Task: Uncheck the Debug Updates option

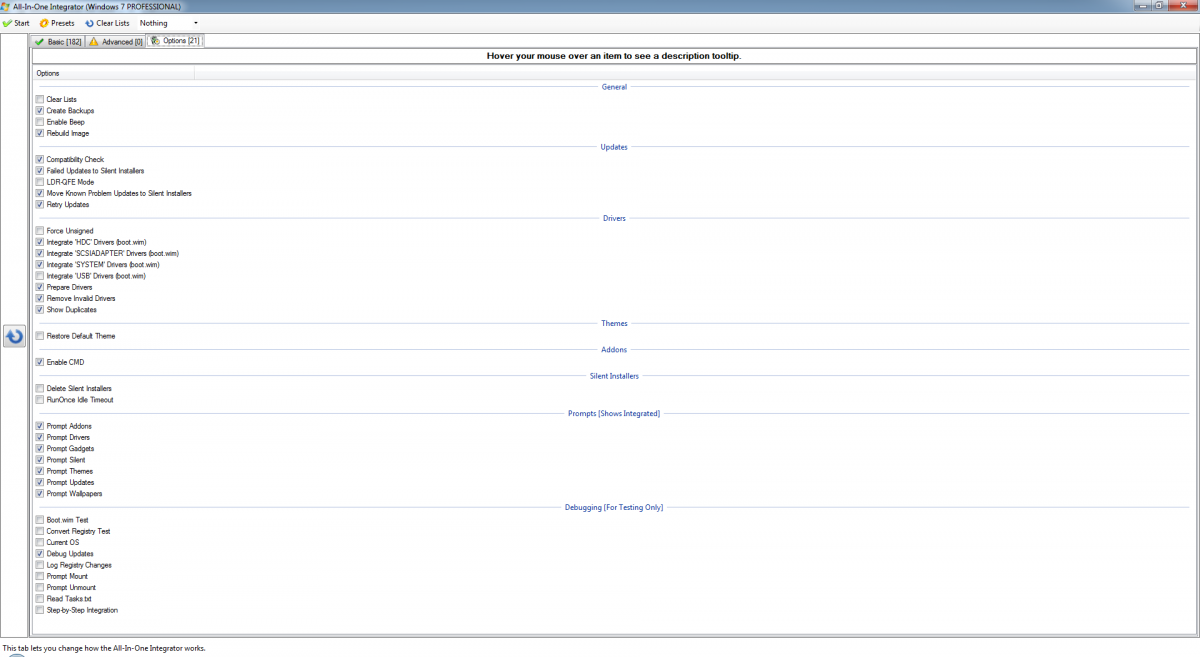Action: pos(40,554)
